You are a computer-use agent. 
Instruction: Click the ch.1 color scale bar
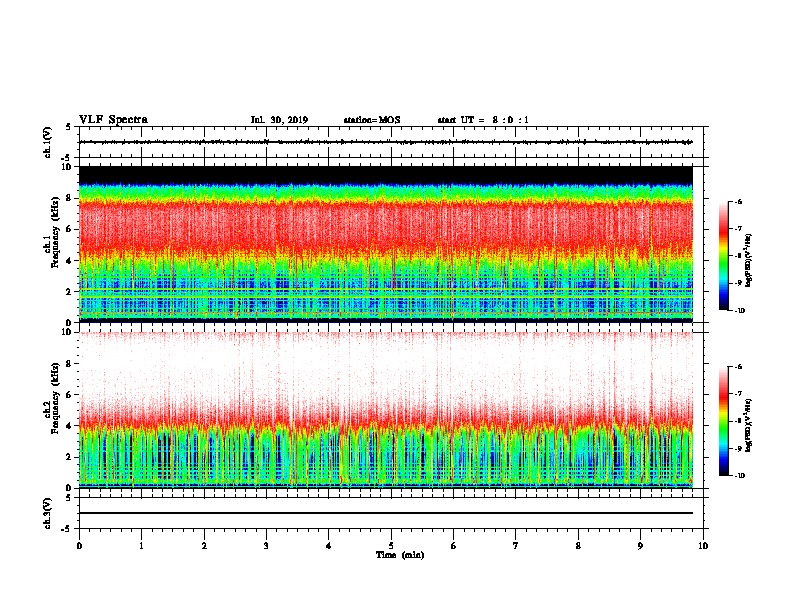(723, 256)
